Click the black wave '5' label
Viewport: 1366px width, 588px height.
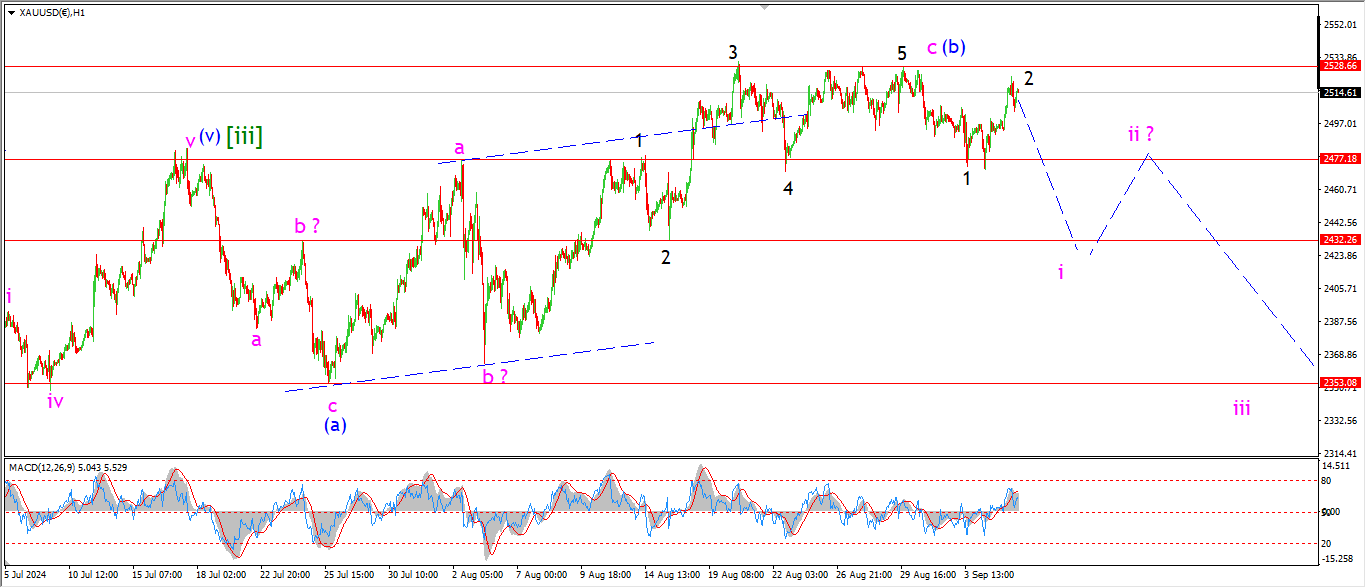901,52
